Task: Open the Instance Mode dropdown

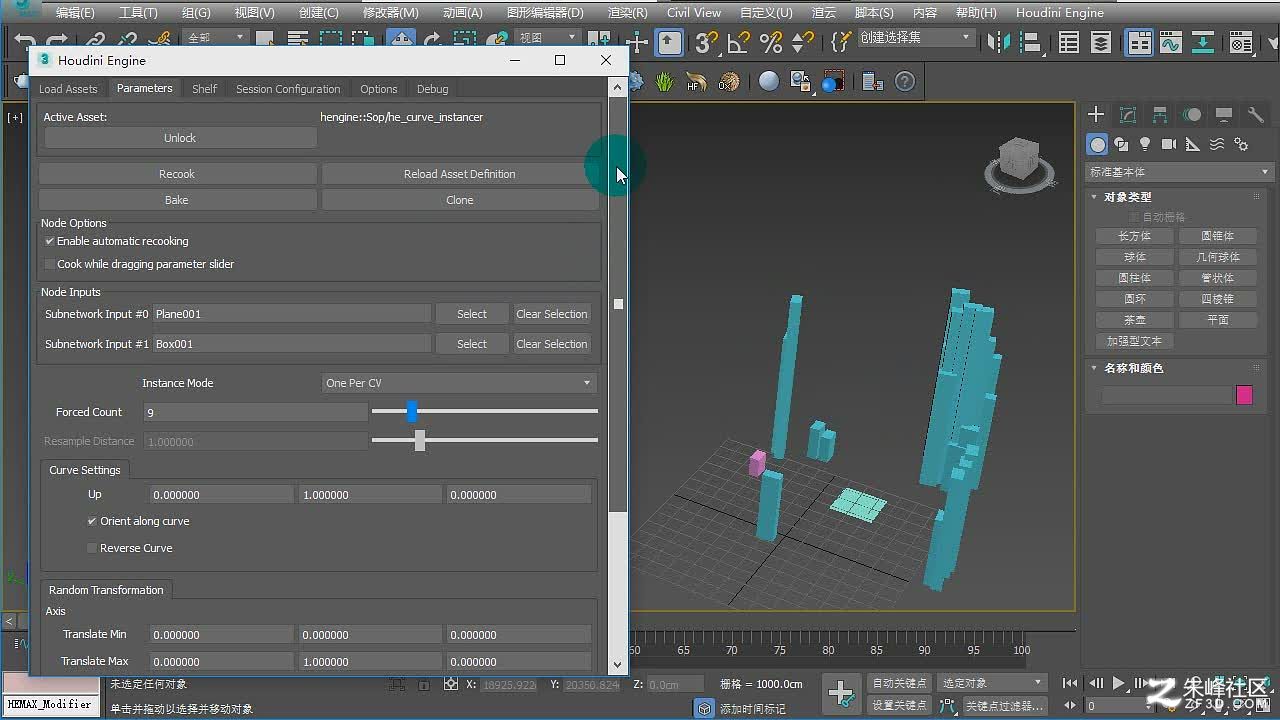Action: pyautogui.click(x=459, y=383)
